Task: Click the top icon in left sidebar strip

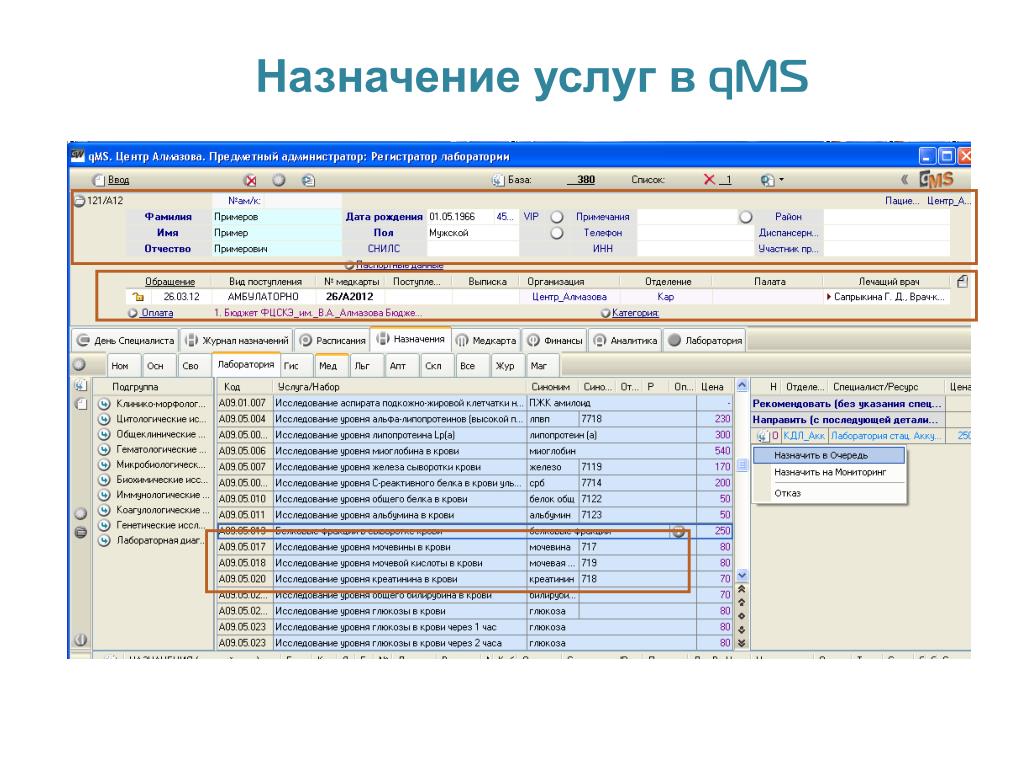Action: click(80, 385)
